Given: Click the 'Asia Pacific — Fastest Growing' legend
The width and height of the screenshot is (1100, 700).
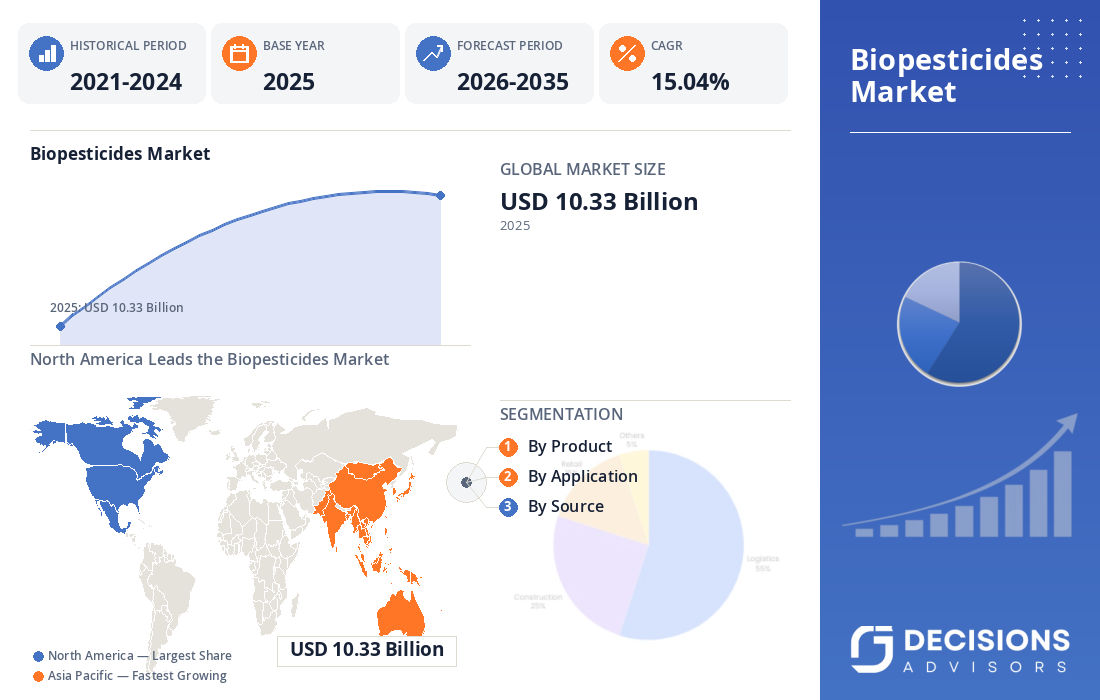Looking at the screenshot, I should point(137,675).
